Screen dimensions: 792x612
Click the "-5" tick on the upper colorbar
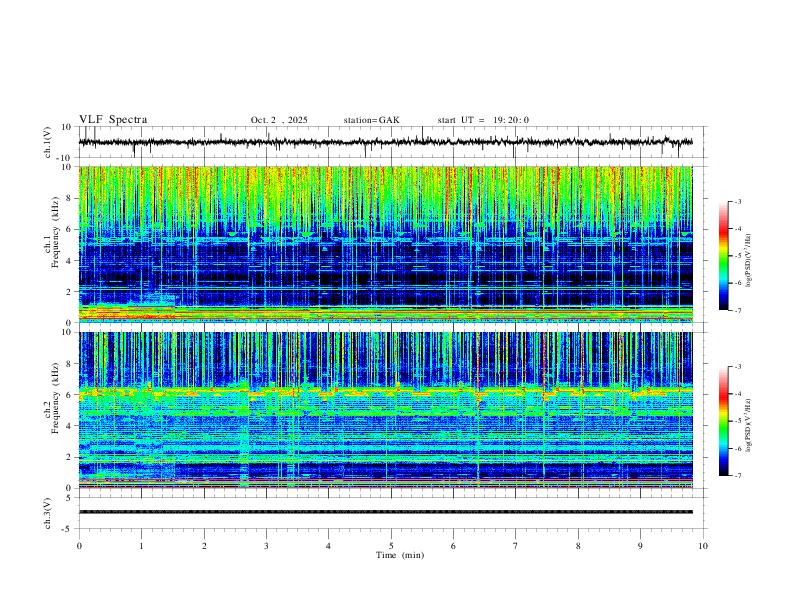click(738, 256)
